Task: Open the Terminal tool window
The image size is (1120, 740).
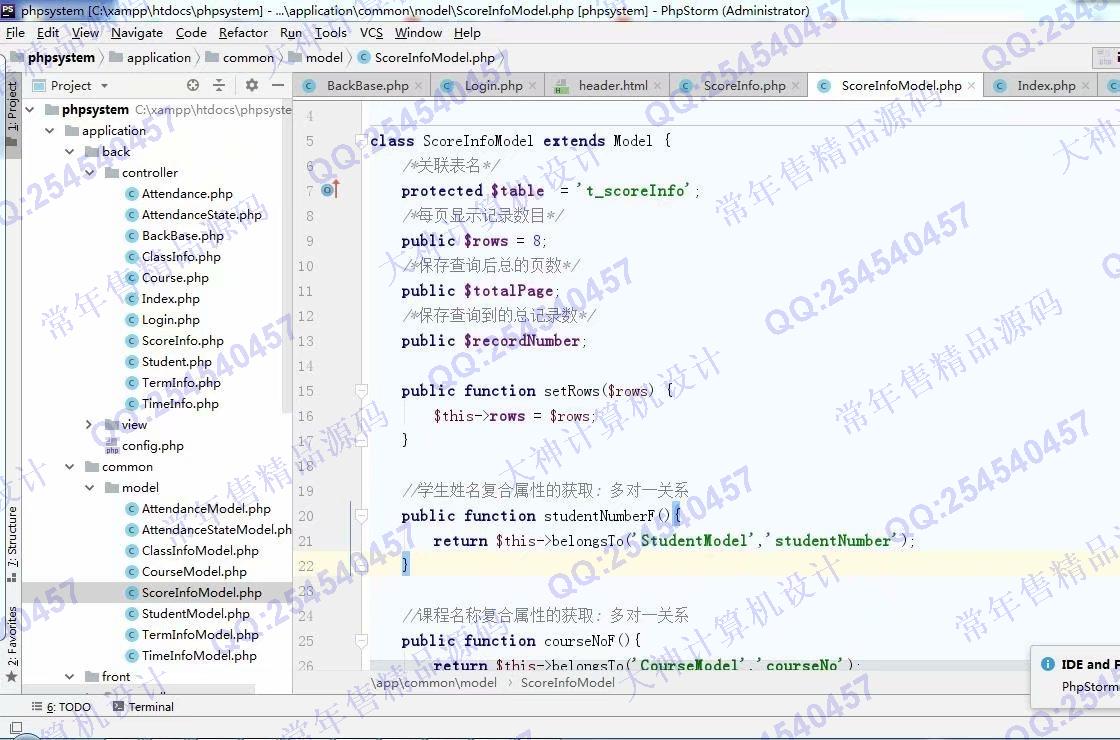Action: (143, 706)
